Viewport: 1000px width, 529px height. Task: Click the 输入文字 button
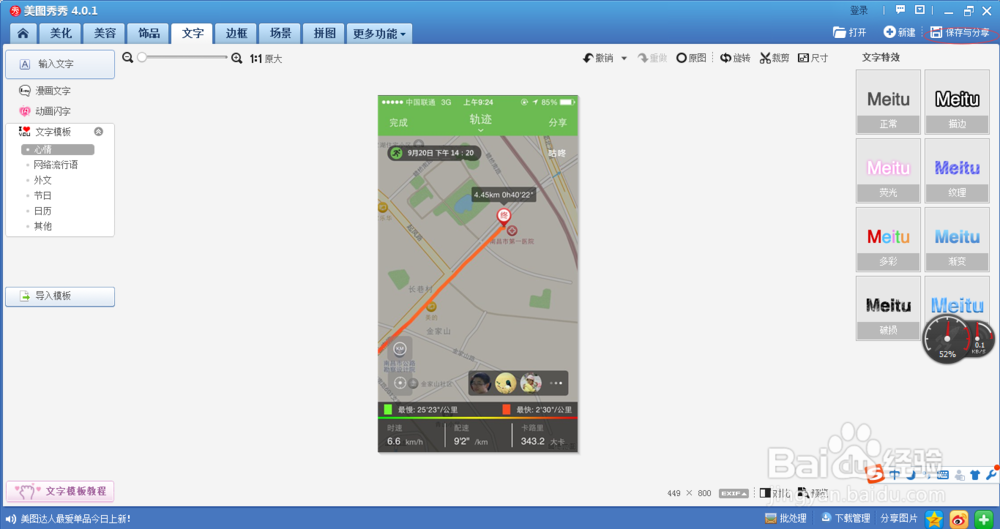click(60, 64)
